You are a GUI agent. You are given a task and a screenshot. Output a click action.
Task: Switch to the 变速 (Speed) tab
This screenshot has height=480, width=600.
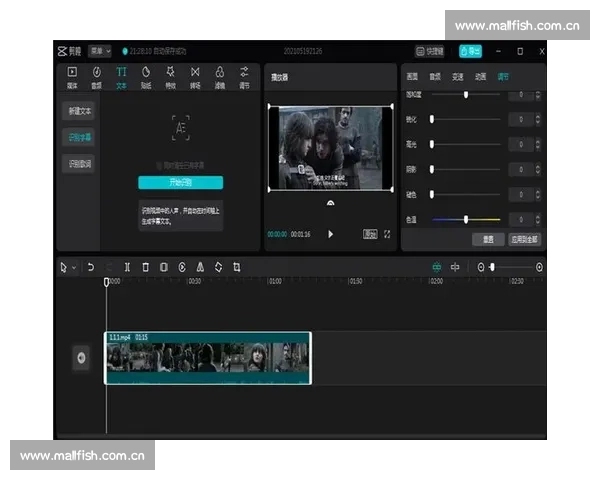[x=457, y=76]
